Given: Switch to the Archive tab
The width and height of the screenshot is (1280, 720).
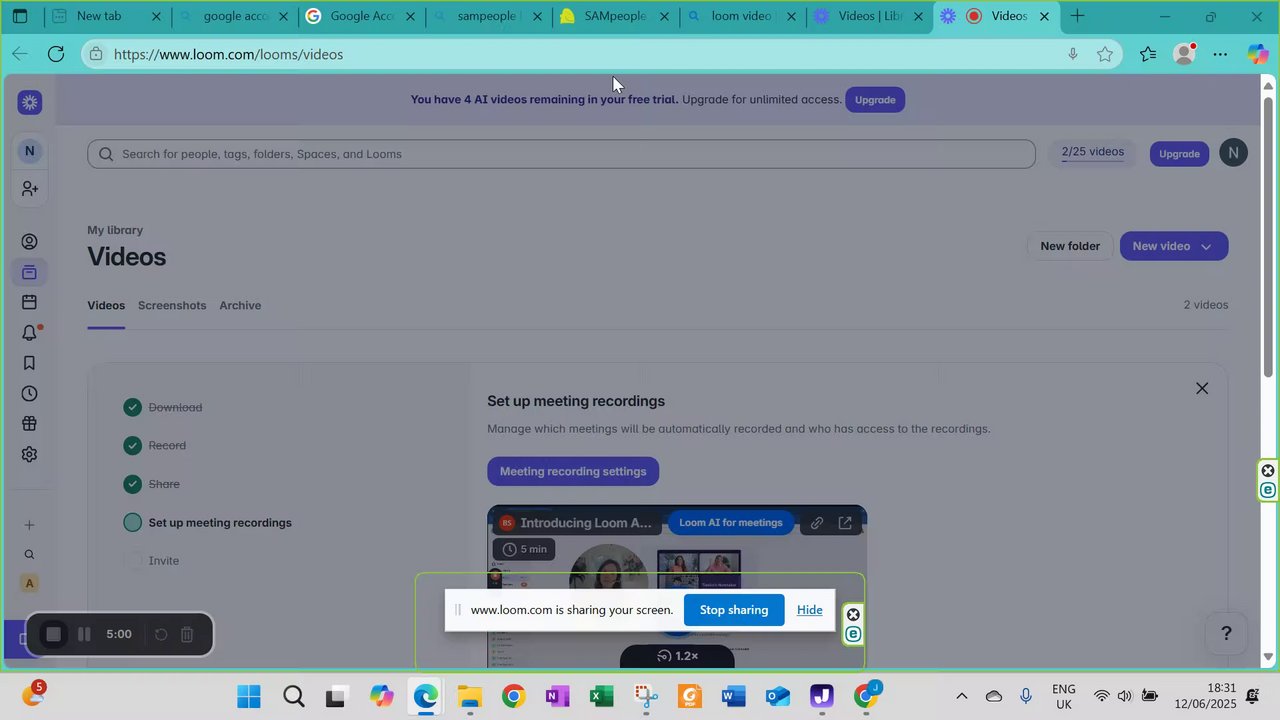Looking at the screenshot, I should (240, 305).
